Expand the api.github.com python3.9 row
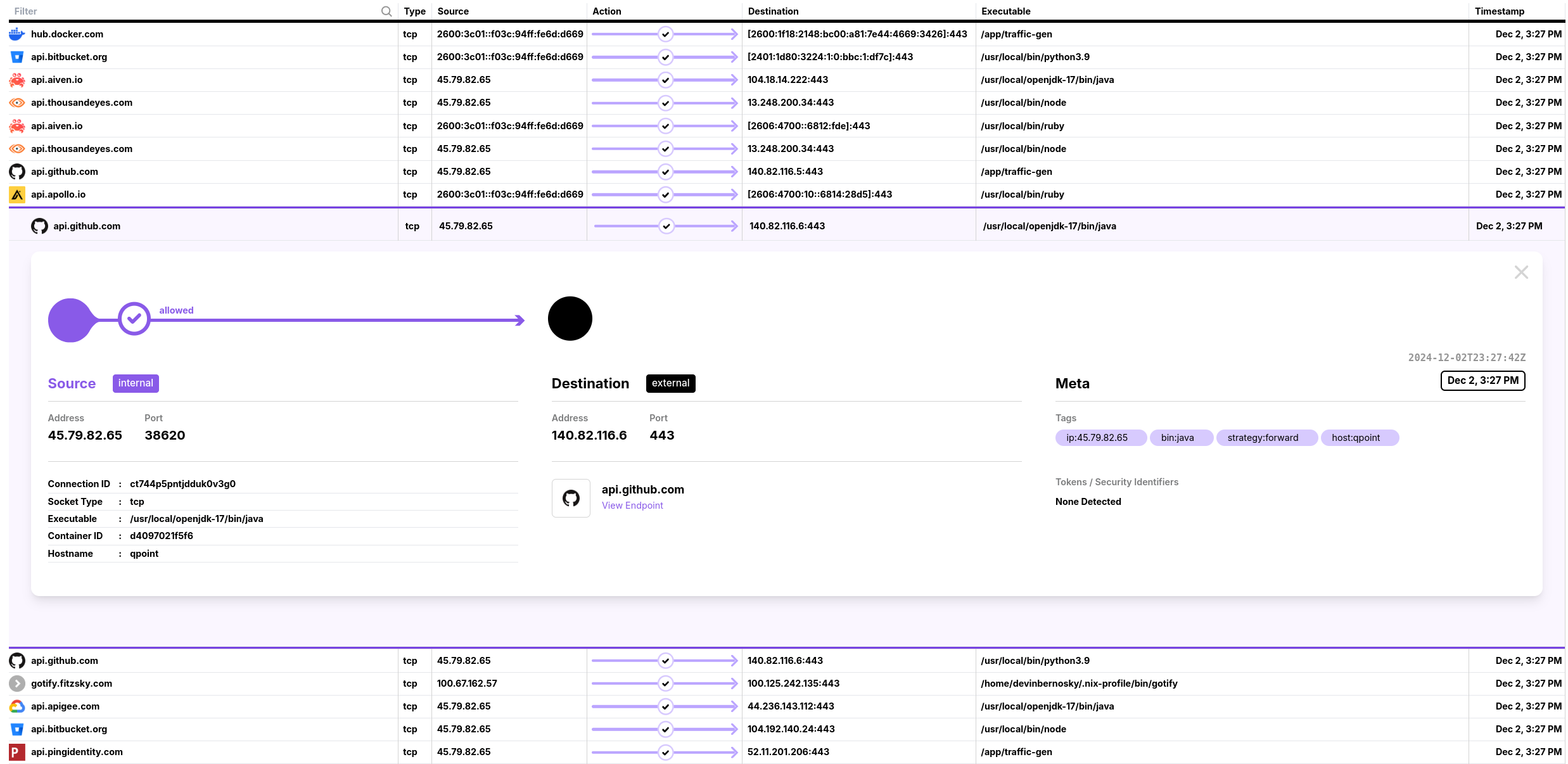Screen dimensions: 1568x764 pyautogui.click(x=786, y=661)
